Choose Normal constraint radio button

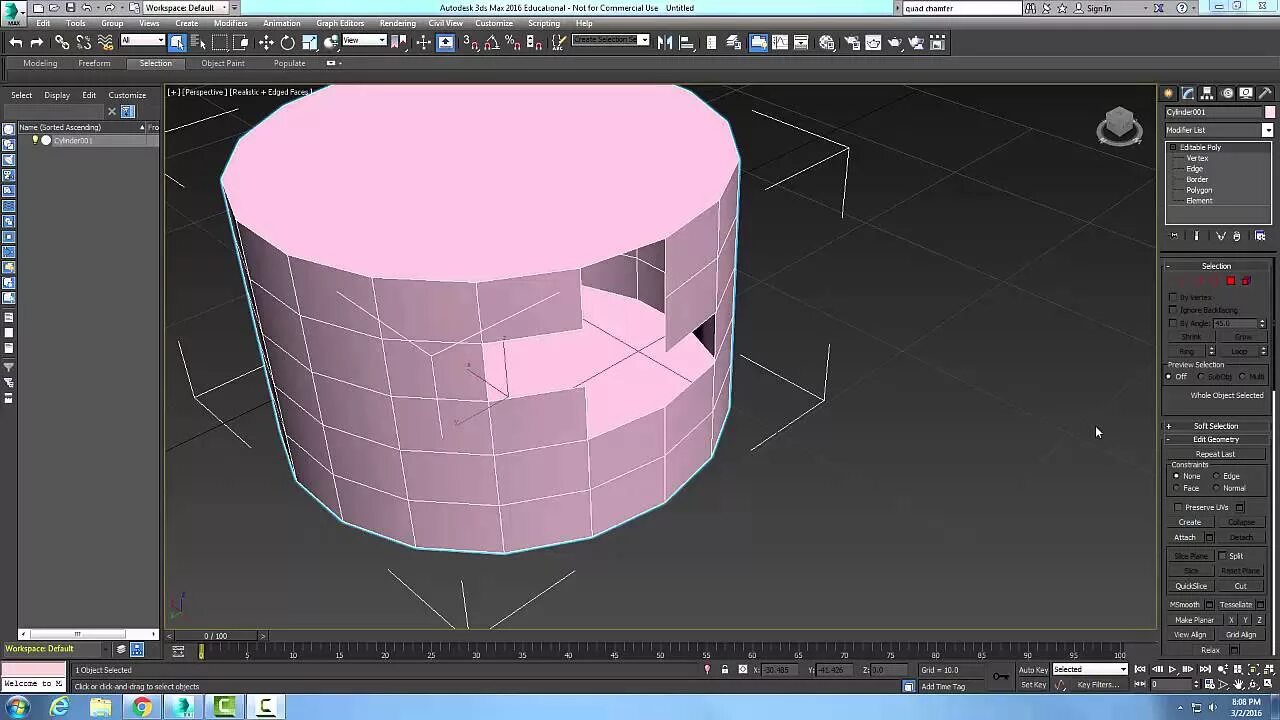coord(1216,488)
